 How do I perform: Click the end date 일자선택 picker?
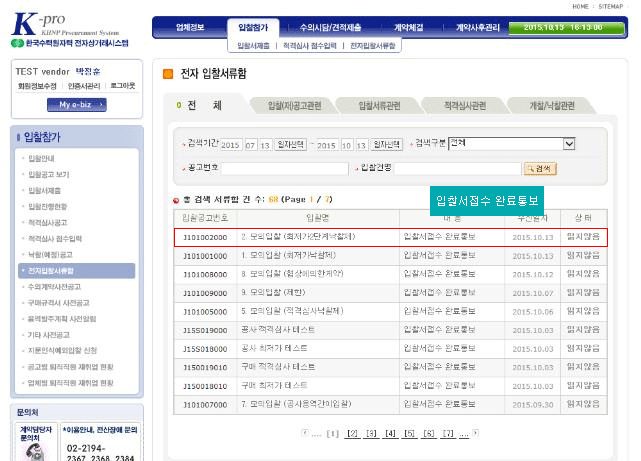tap(387, 145)
